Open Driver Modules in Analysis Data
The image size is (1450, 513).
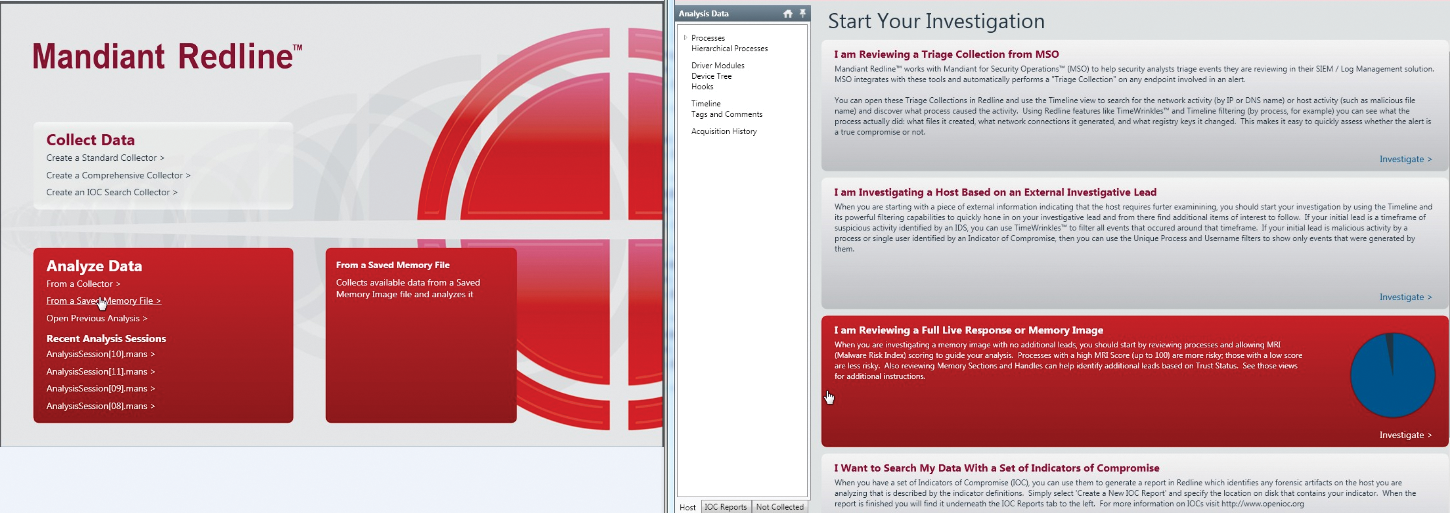click(x=718, y=65)
